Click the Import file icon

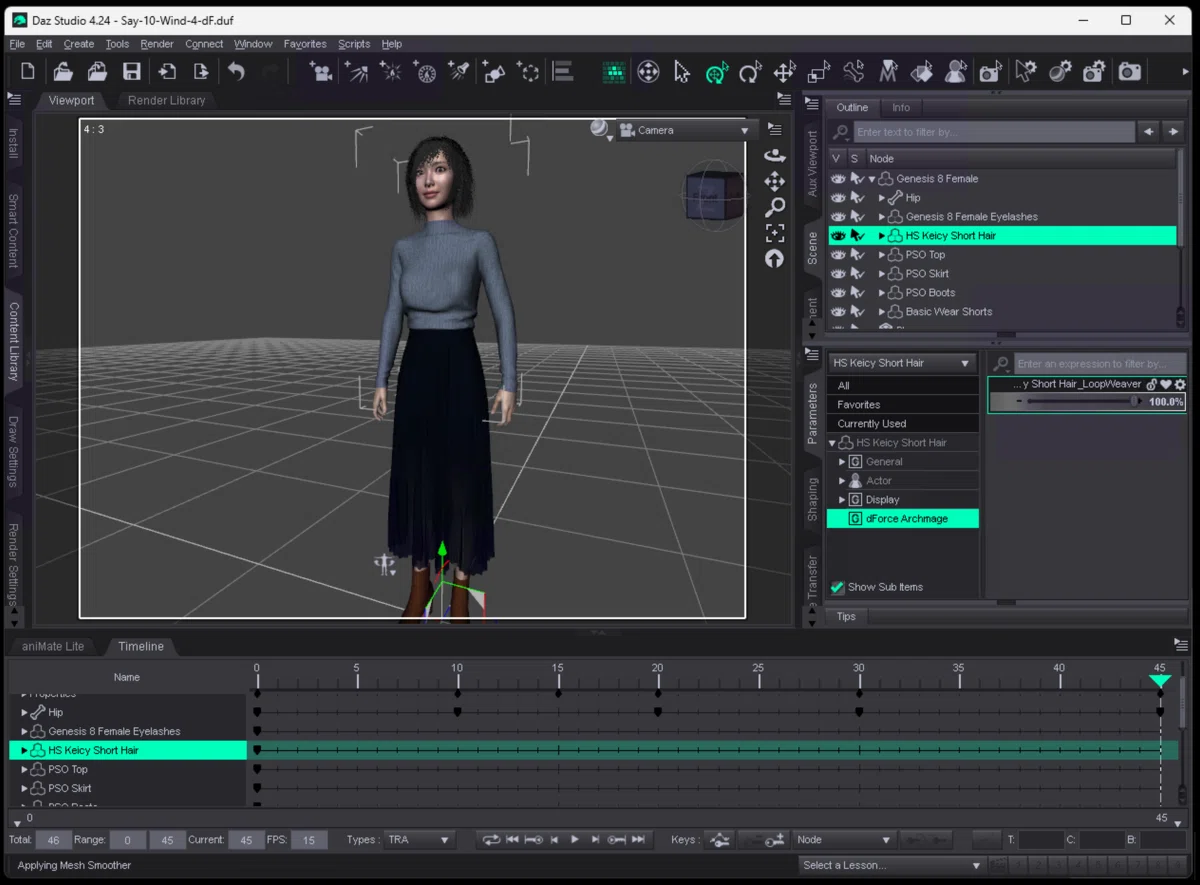tap(167, 71)
